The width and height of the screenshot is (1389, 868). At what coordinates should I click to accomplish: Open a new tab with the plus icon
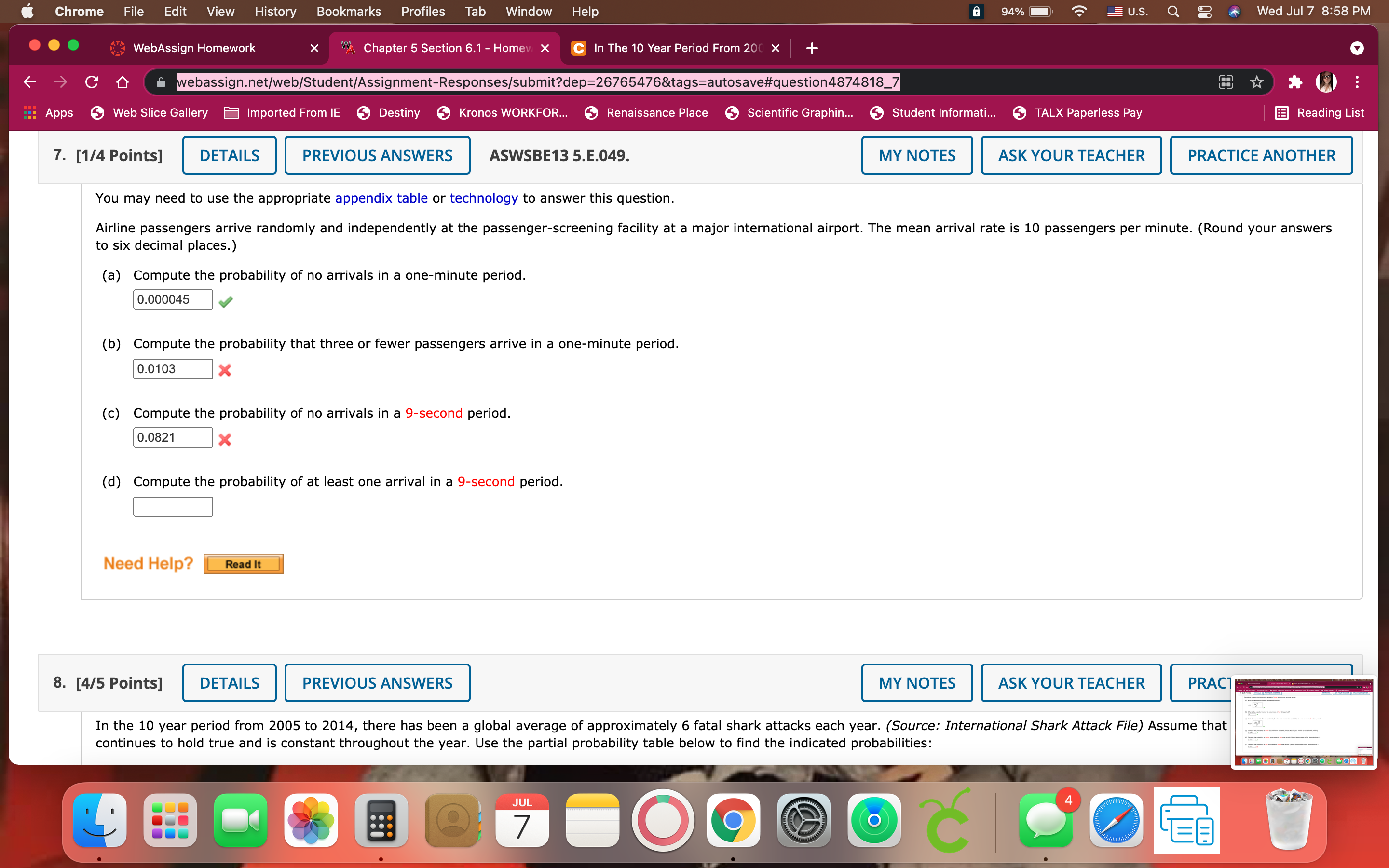tap(812, 48)
